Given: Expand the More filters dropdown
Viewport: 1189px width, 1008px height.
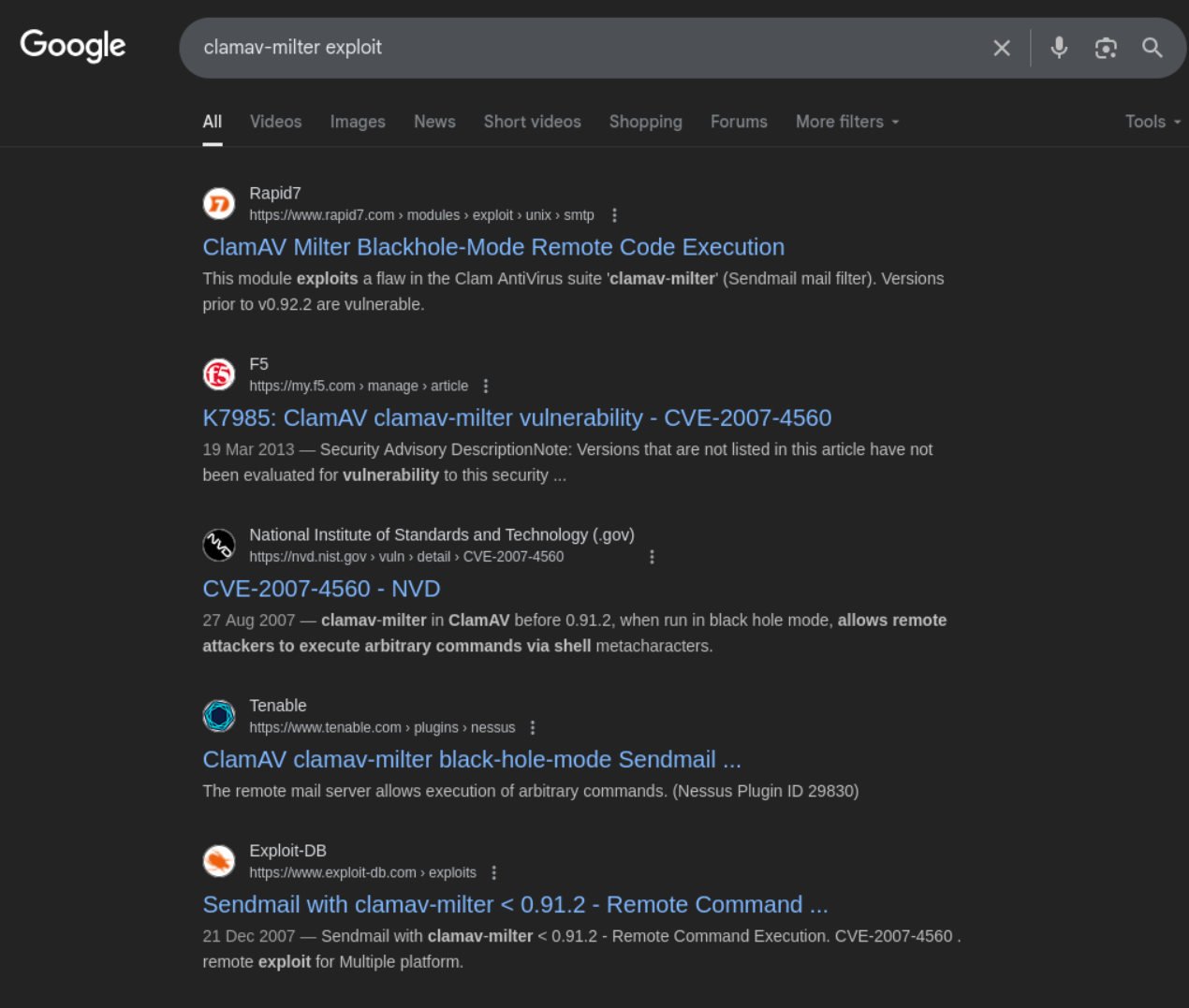Looking at the screenshot, I should pos(846,122).
